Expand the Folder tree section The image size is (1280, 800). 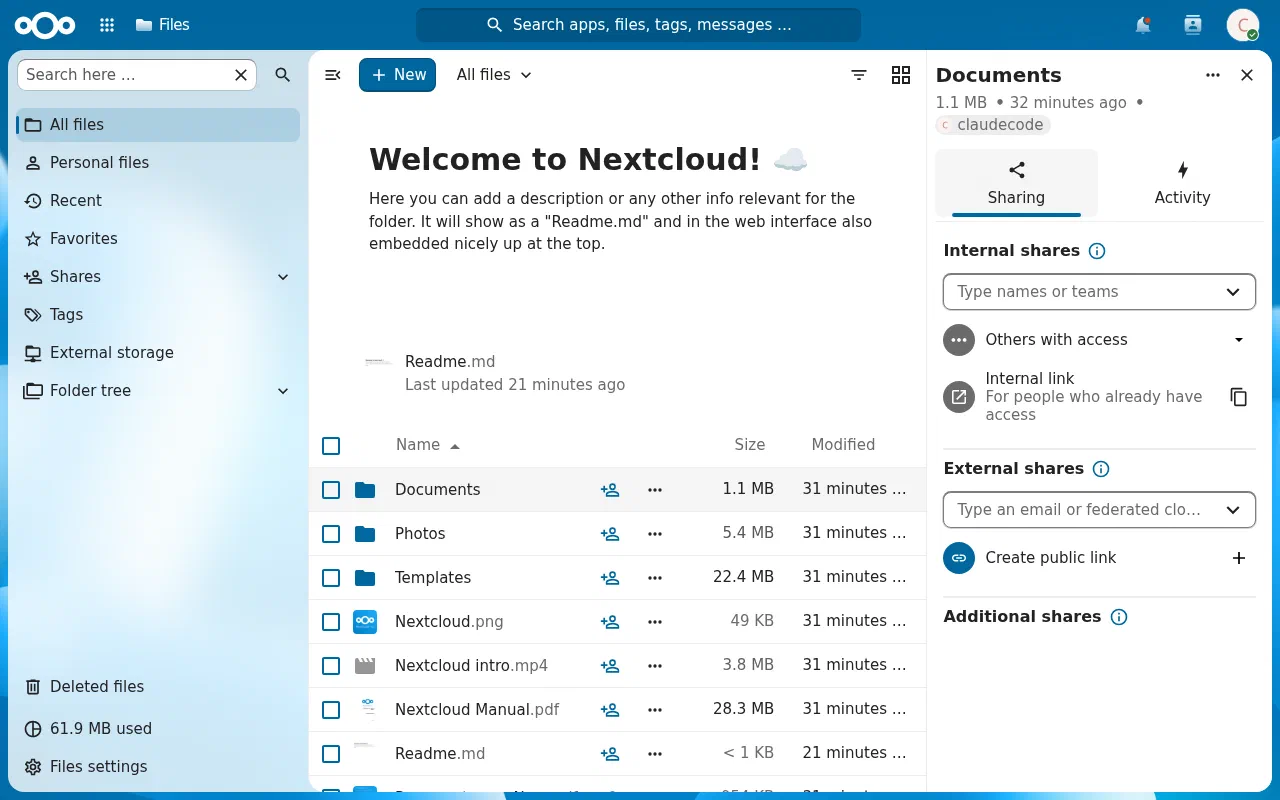point(283,391)
